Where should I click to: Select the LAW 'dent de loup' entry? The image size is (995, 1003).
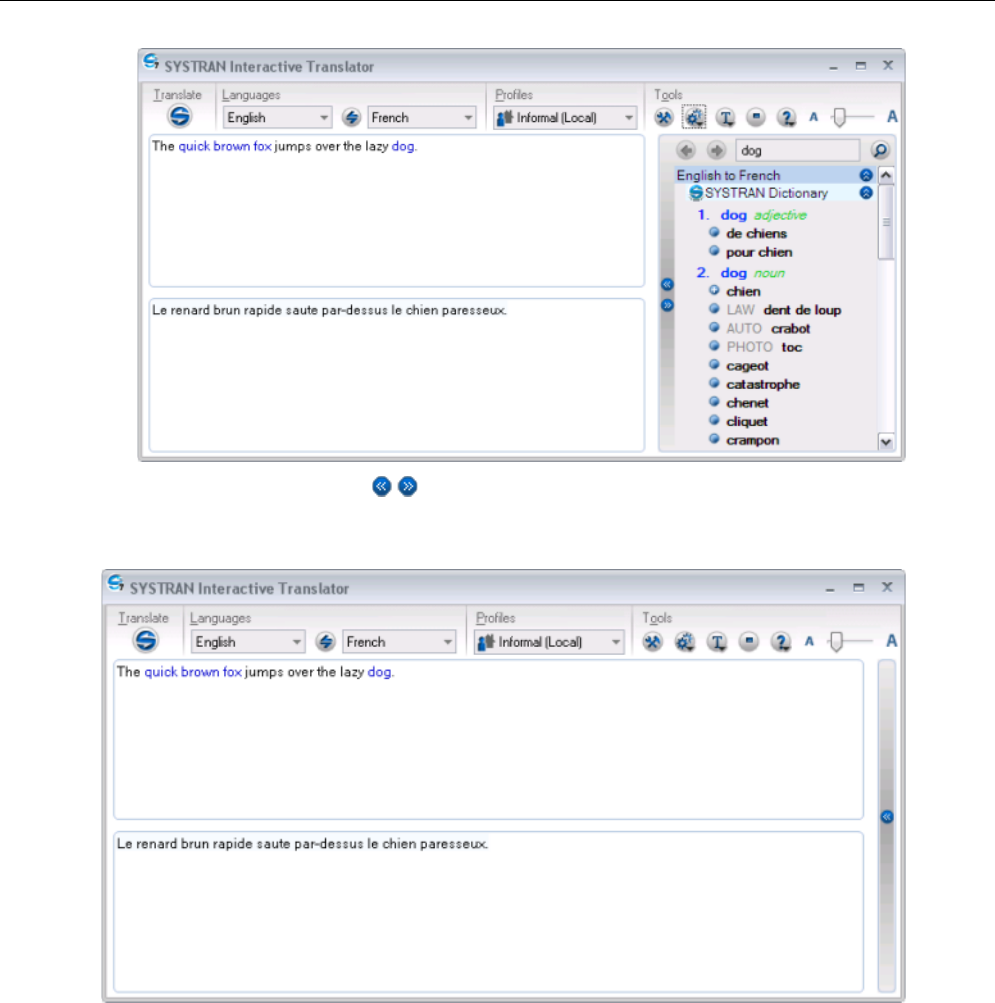(x=784, y=310)
